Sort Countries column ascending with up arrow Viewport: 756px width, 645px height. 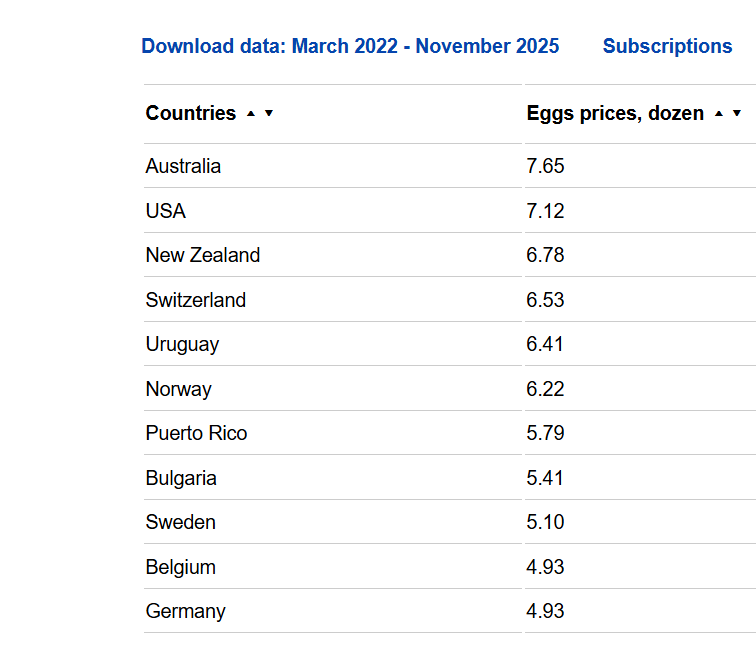[x=251, y=114]
